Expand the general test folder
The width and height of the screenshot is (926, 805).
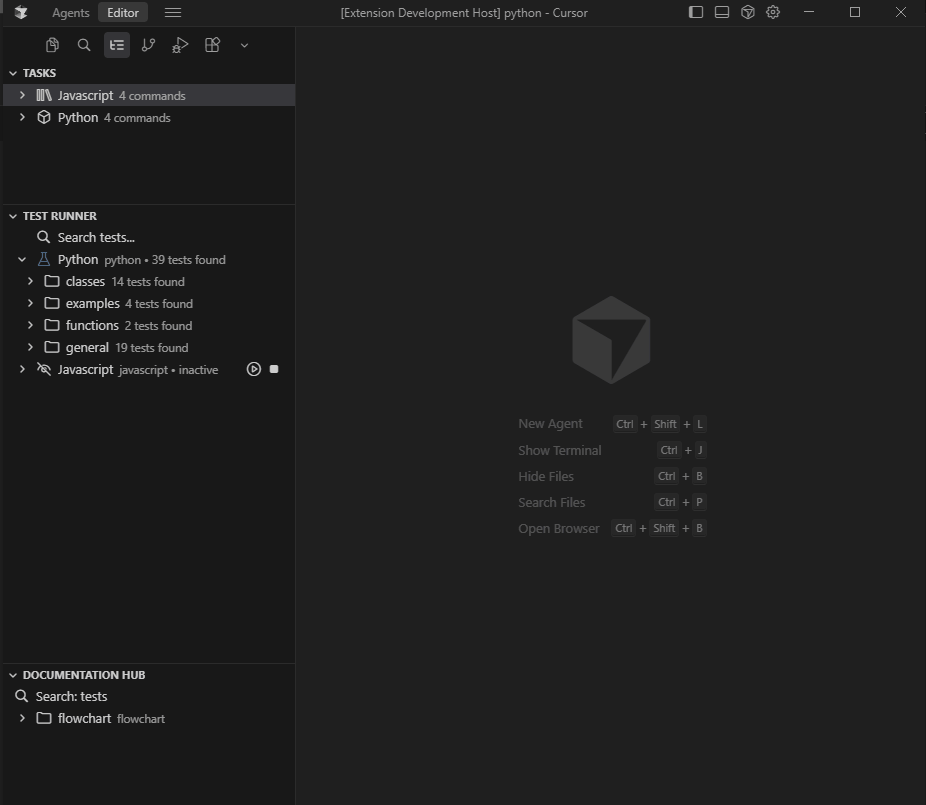coord(31,347)
